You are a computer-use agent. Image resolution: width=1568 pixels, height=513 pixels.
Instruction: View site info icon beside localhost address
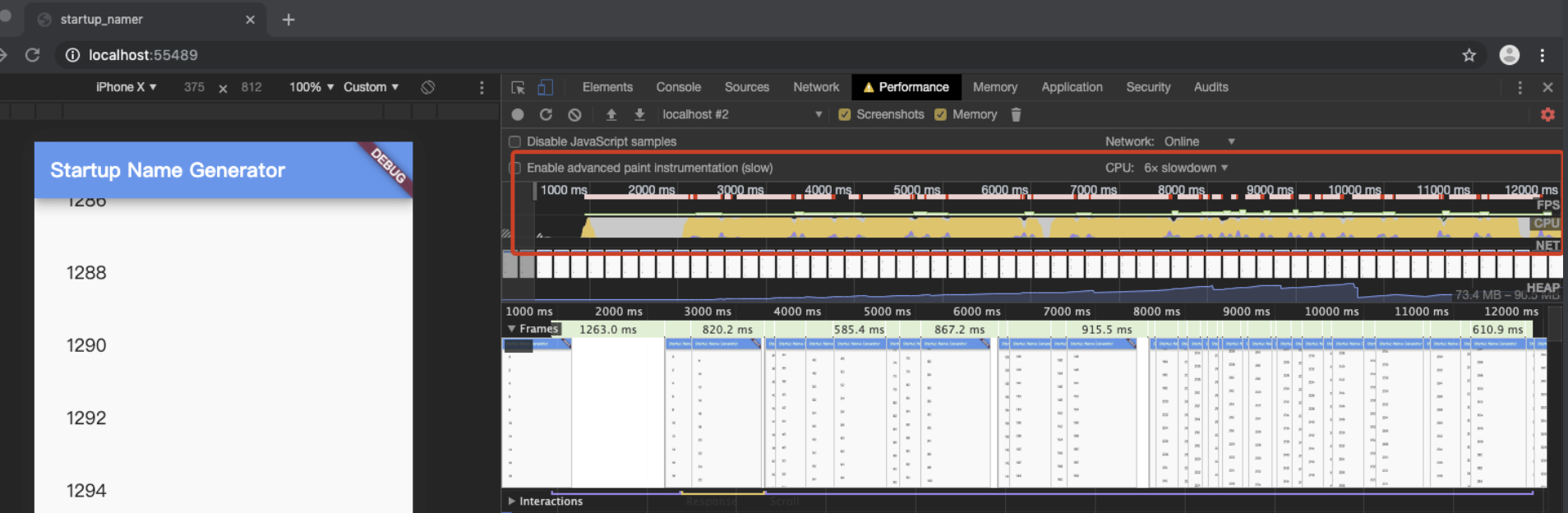72,55
